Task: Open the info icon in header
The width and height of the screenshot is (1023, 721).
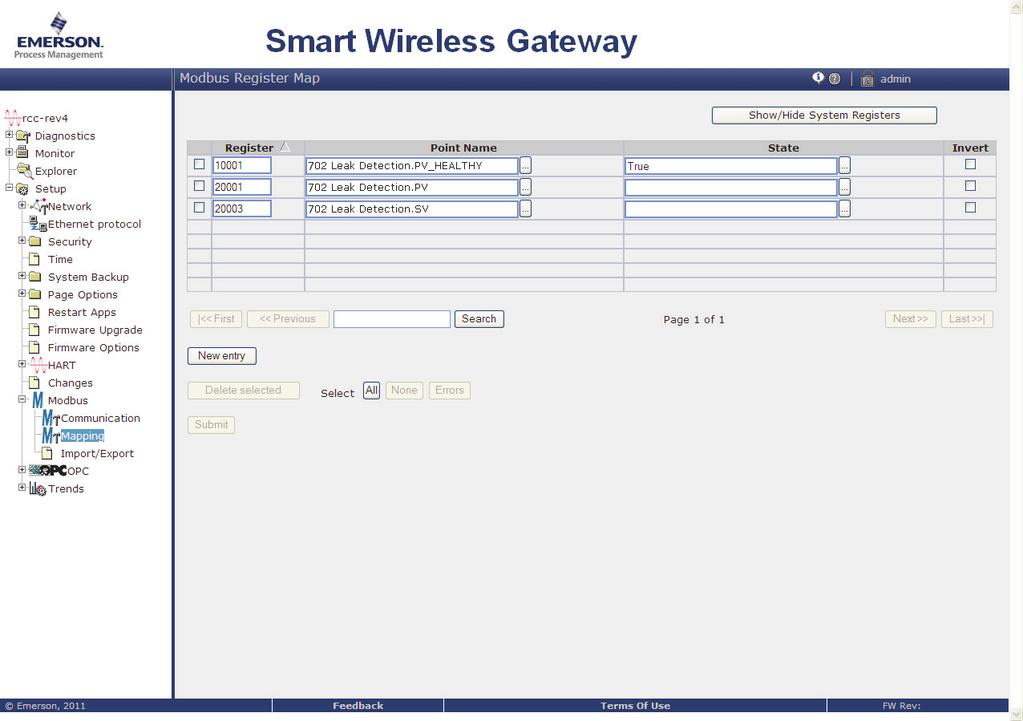Action: [817, 78]
